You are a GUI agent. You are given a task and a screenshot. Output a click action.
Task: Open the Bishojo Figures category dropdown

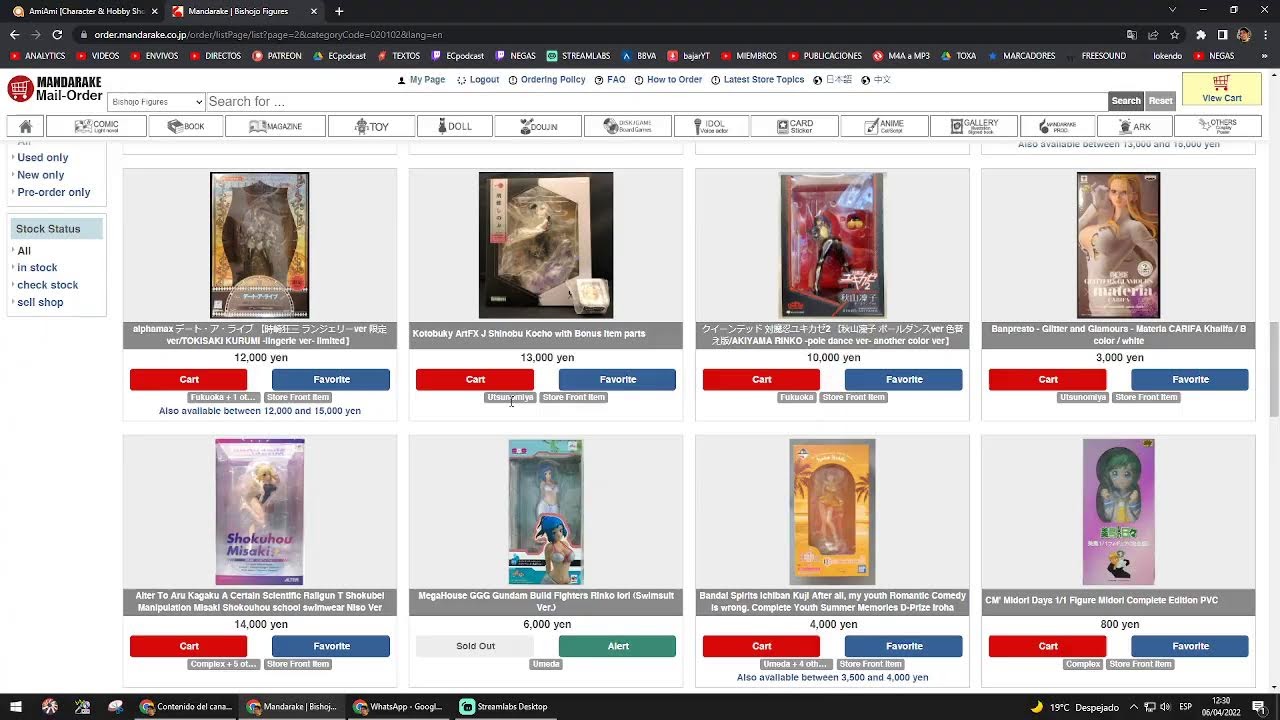coord(156,102)
